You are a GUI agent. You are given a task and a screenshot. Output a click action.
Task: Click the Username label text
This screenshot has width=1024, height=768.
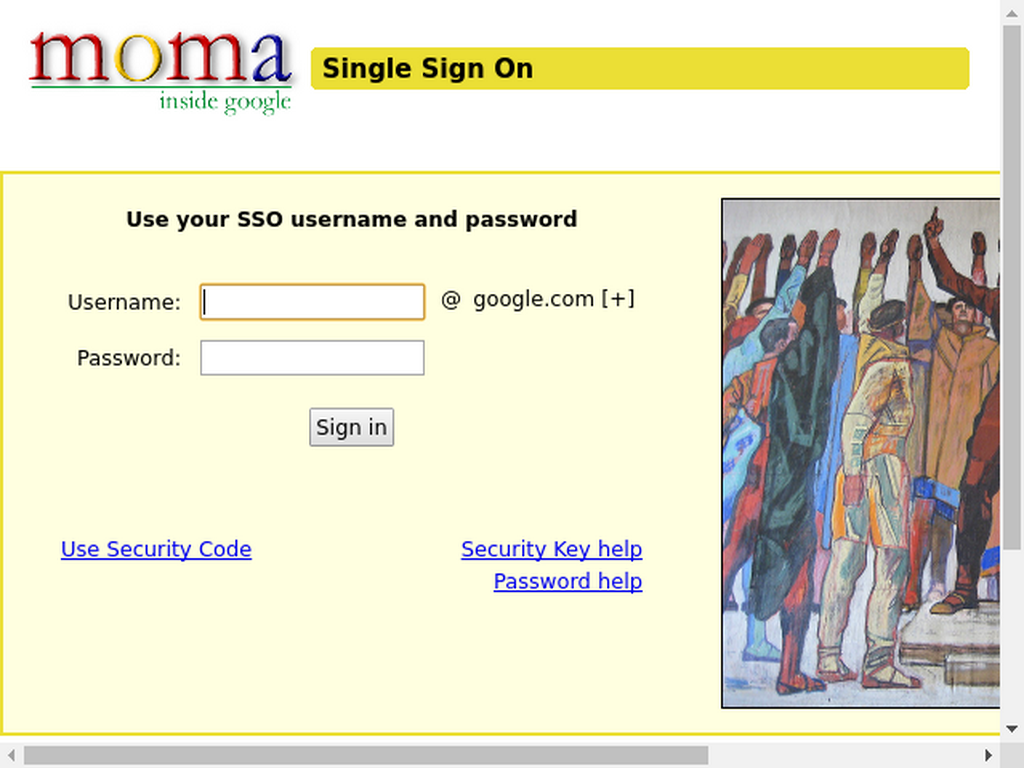(x=124, y=302)
